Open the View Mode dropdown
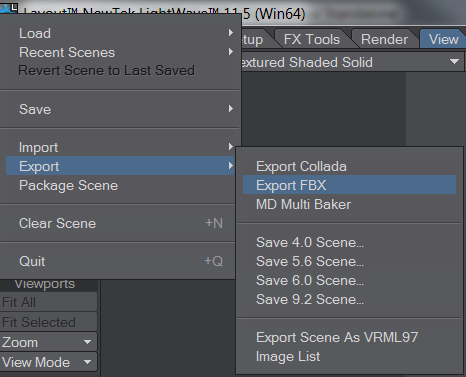The width and height of the screenshot is (466, 377). click(x=48, y=362)
